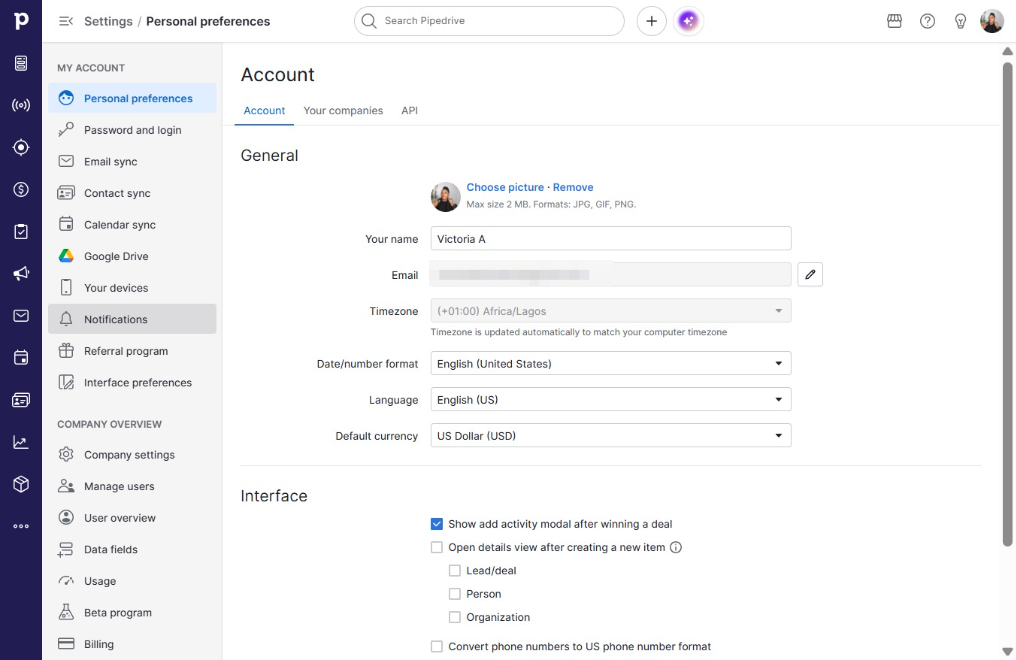The image size is (1016, 660).
Task: Open the AI assistant sparkle icon
Action: (x=688, y=21)
